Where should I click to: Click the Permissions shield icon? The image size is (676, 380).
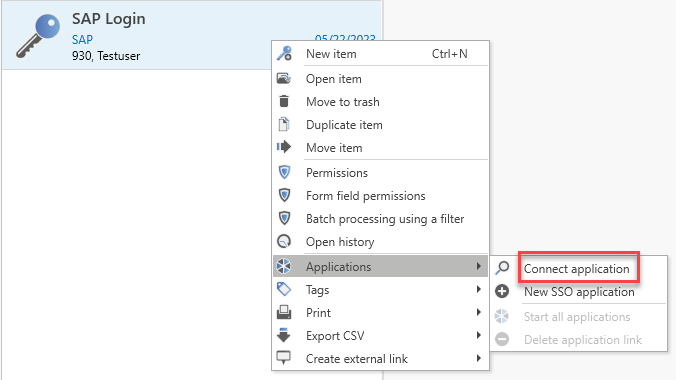284,172
